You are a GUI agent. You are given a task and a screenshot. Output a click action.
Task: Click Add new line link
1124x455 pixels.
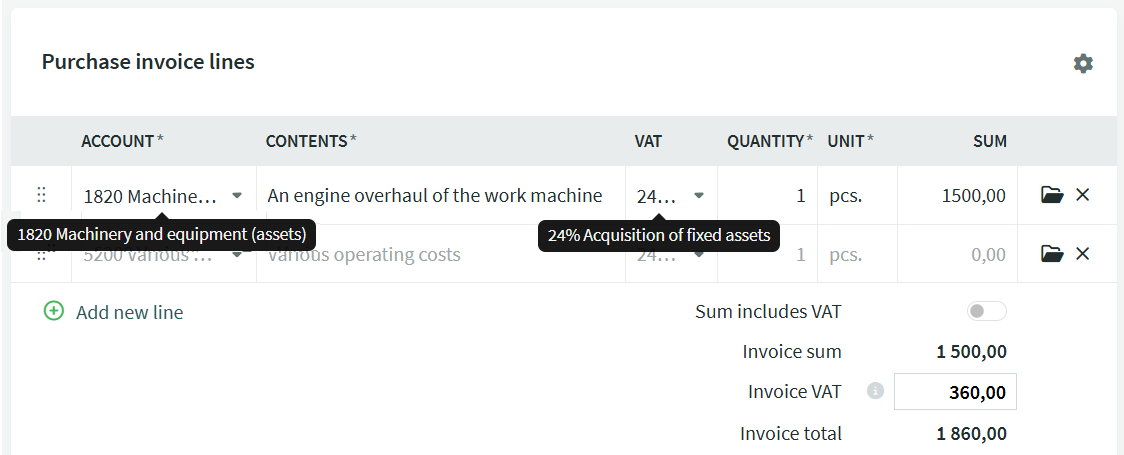[x=129, y=312]
